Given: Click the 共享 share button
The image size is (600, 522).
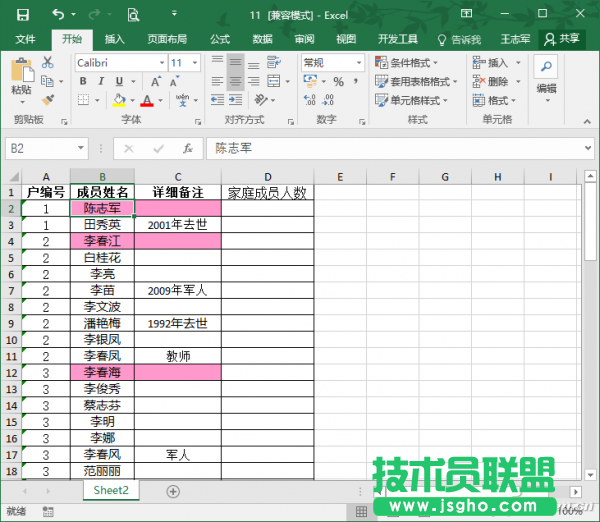Looking at the screenshot, I should 562,39.
